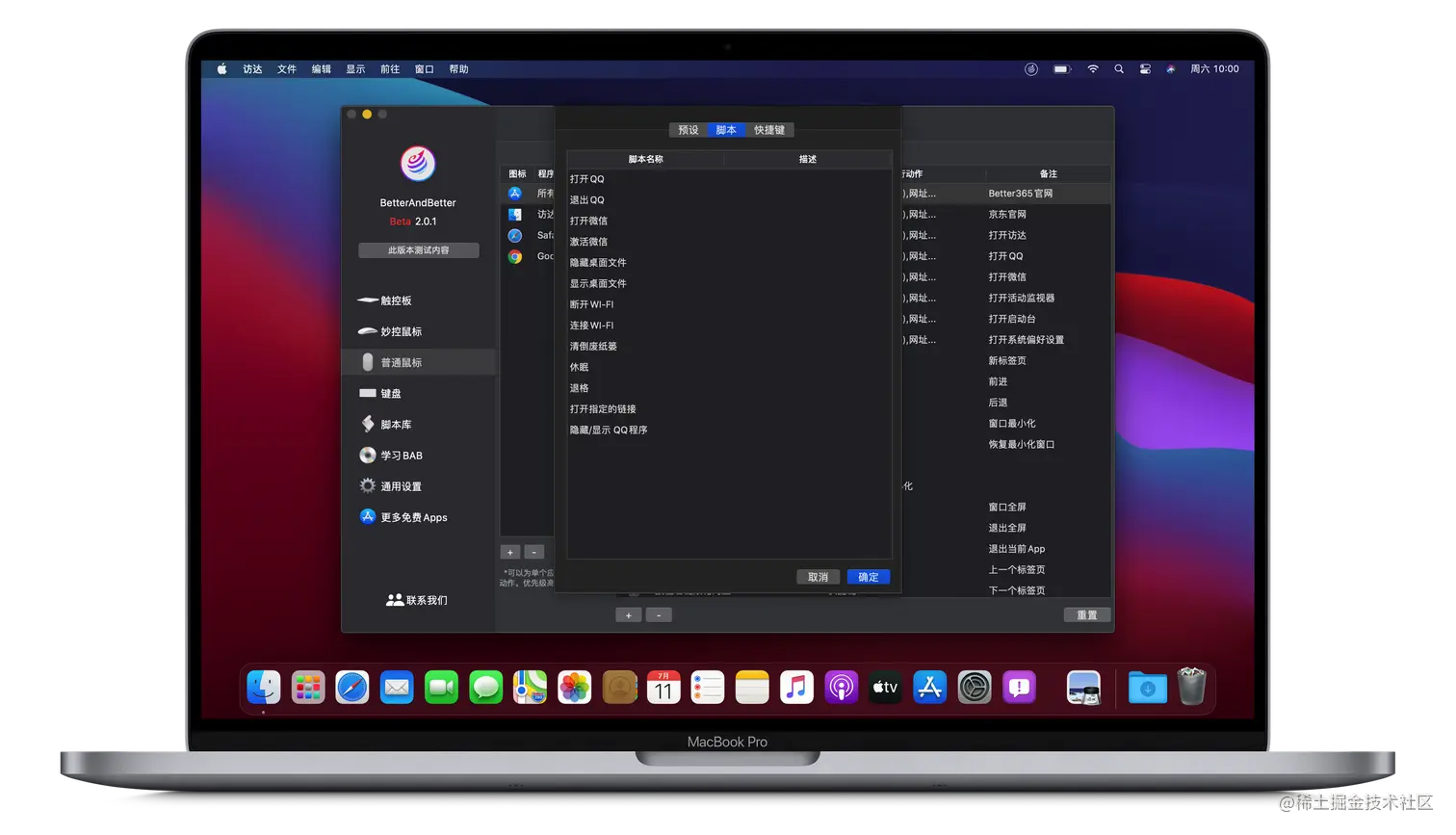
Task: Select the 清倒废纸篓 script row
Action: pyautogui.click(x=729, y=347)
